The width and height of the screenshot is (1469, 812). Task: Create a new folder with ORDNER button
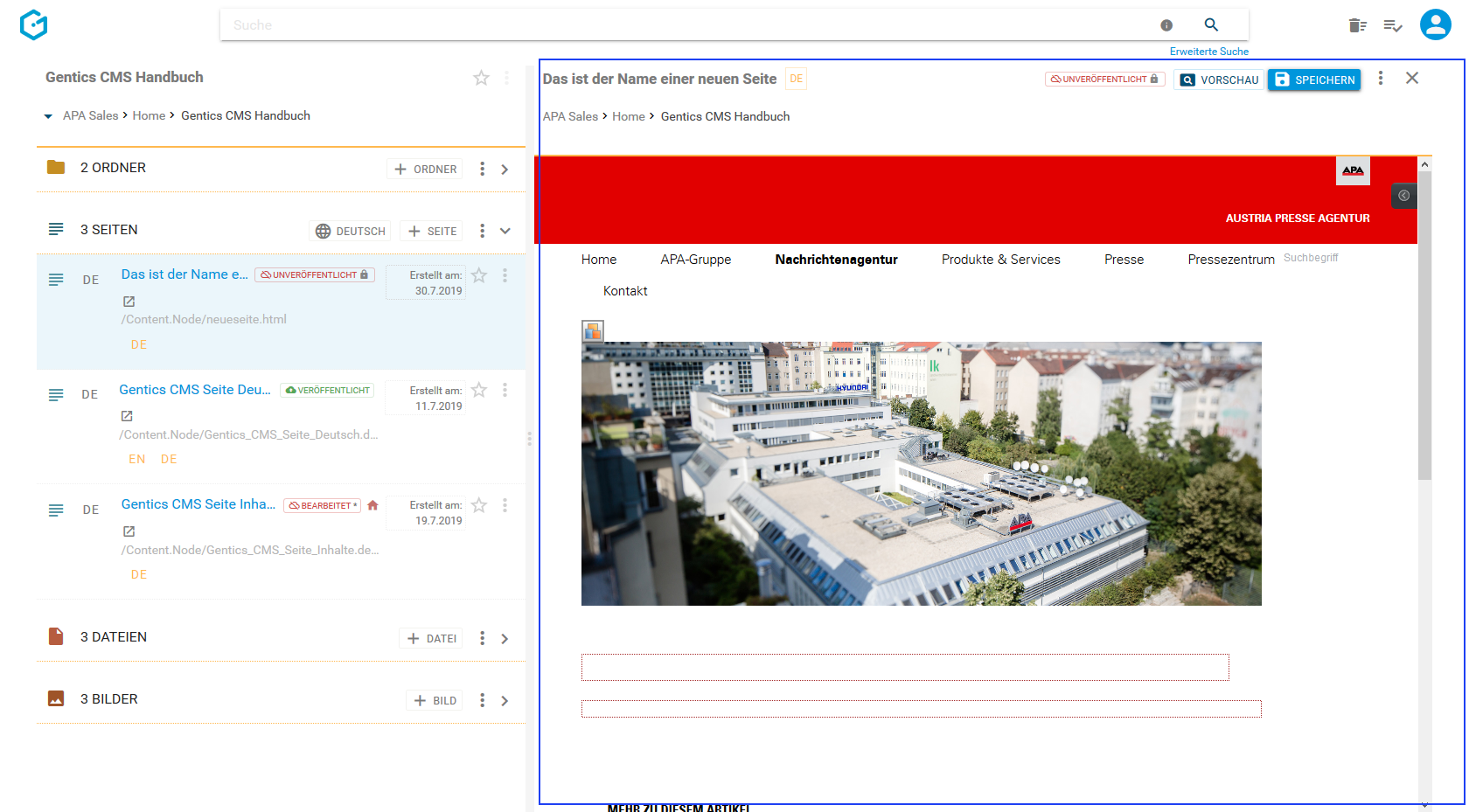[426, 169]
